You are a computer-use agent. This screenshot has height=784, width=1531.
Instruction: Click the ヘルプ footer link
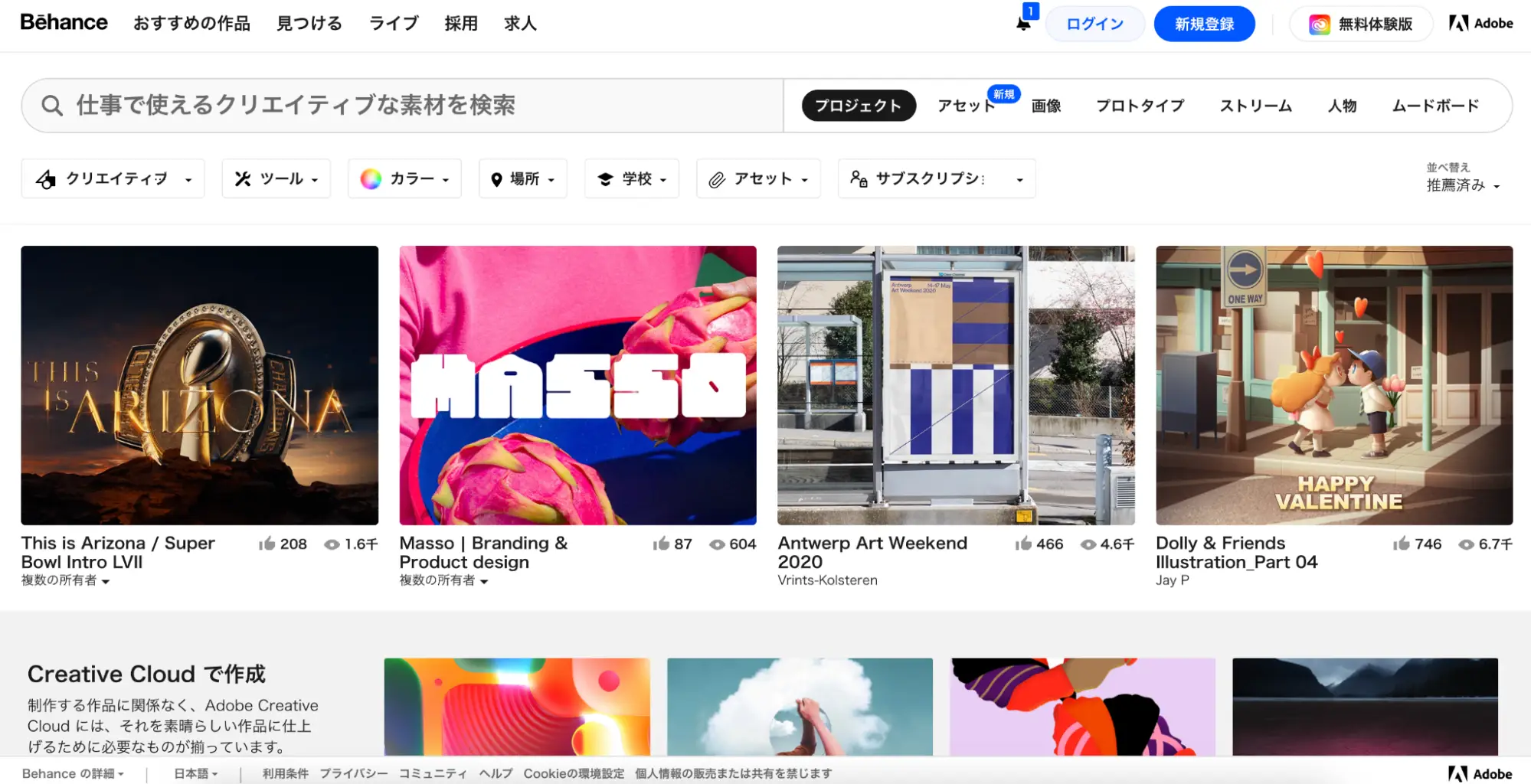point(496,773)
